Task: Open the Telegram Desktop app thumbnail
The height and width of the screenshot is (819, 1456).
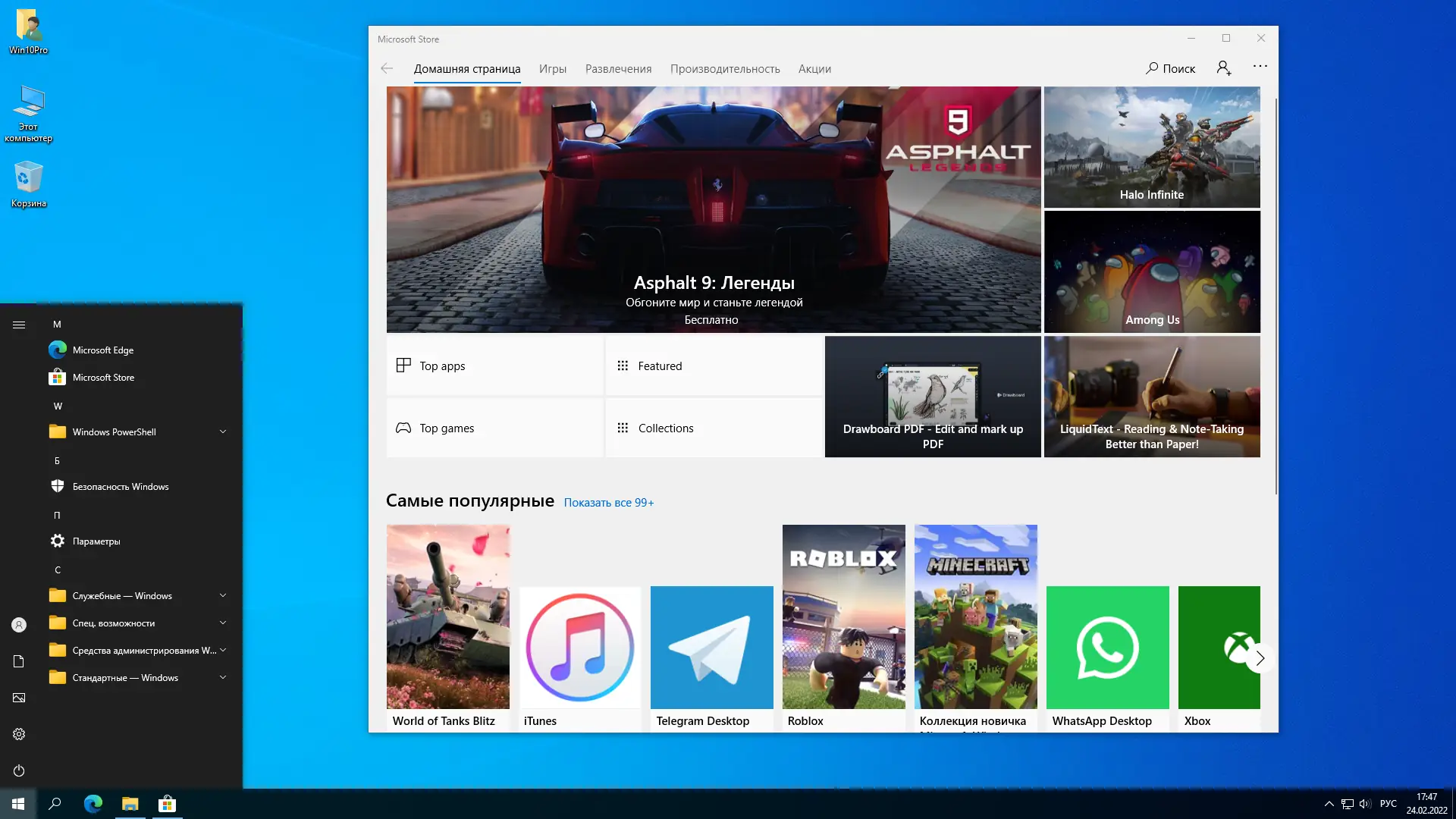Action: (x=711, y=648)
